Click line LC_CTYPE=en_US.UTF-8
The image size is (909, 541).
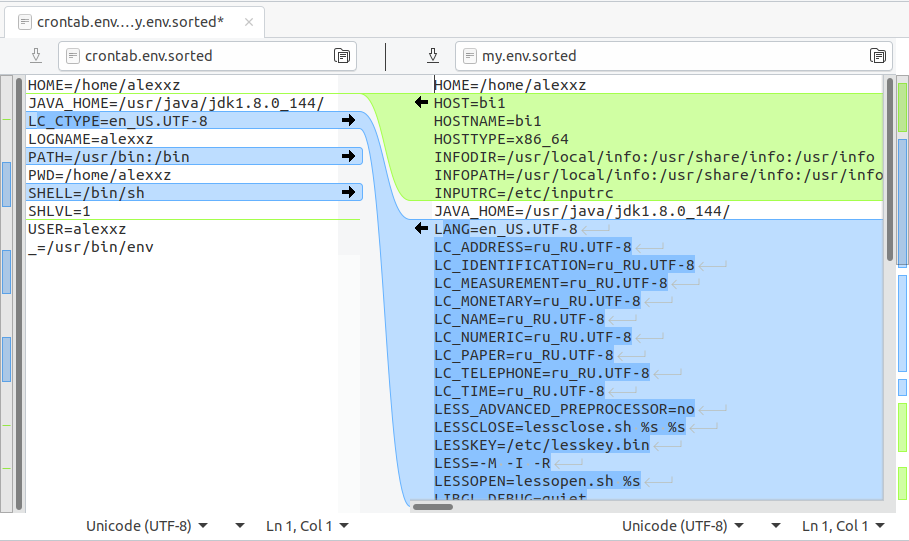pos(118,121)
